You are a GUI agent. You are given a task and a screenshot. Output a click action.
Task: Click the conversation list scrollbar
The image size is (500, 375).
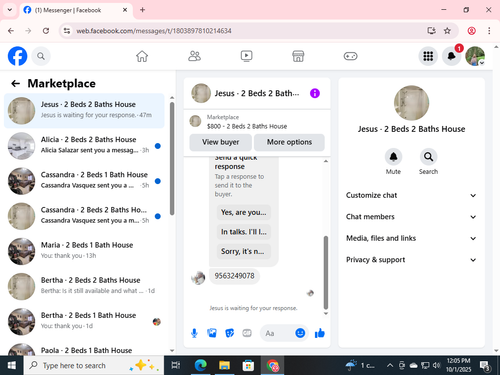pos(172,158)
